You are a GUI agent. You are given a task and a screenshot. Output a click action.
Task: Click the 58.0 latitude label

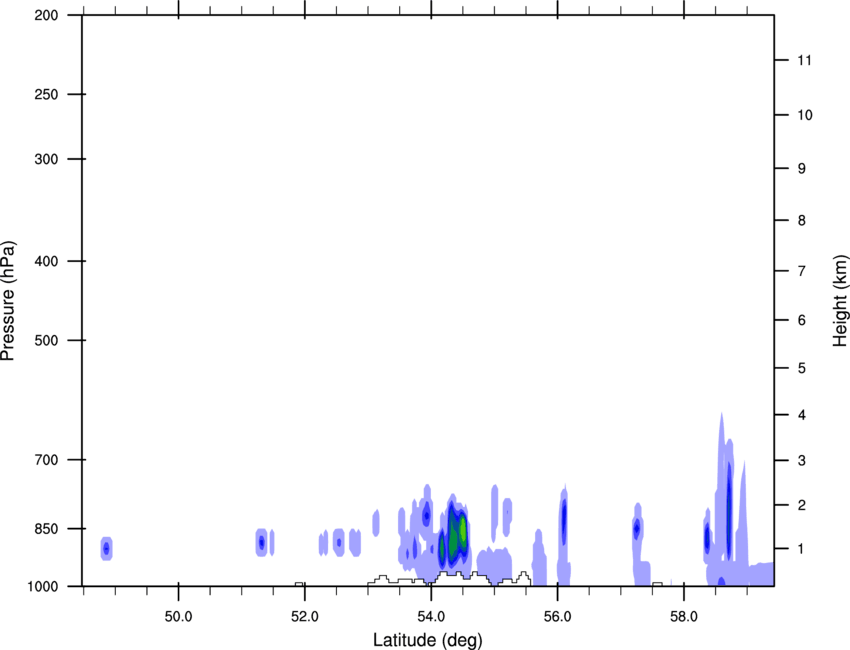click(x=684, y=617)
